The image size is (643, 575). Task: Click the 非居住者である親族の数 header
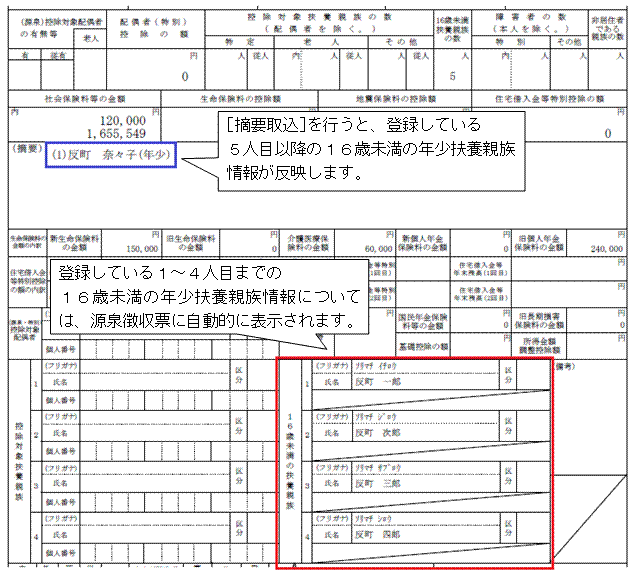point(608,28)
